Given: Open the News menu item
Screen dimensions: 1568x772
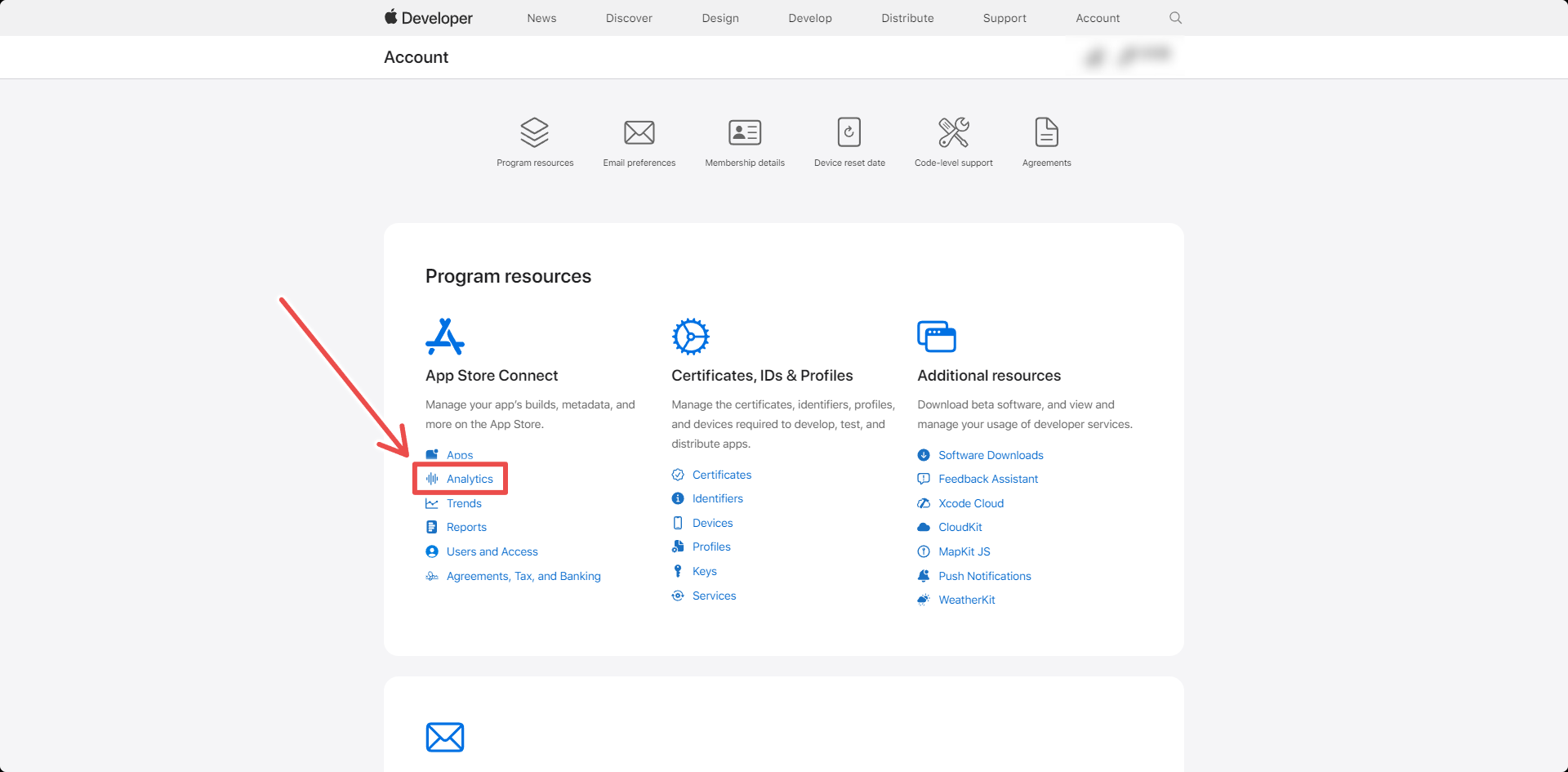Looking at the screenshot, I should (x=541, y=18).
